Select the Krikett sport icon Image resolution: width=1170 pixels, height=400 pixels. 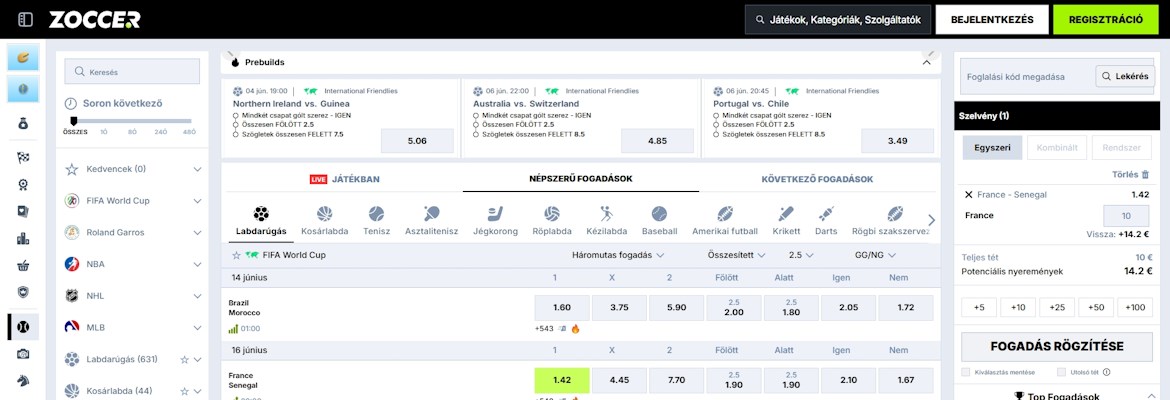click(x=786, y=214)
